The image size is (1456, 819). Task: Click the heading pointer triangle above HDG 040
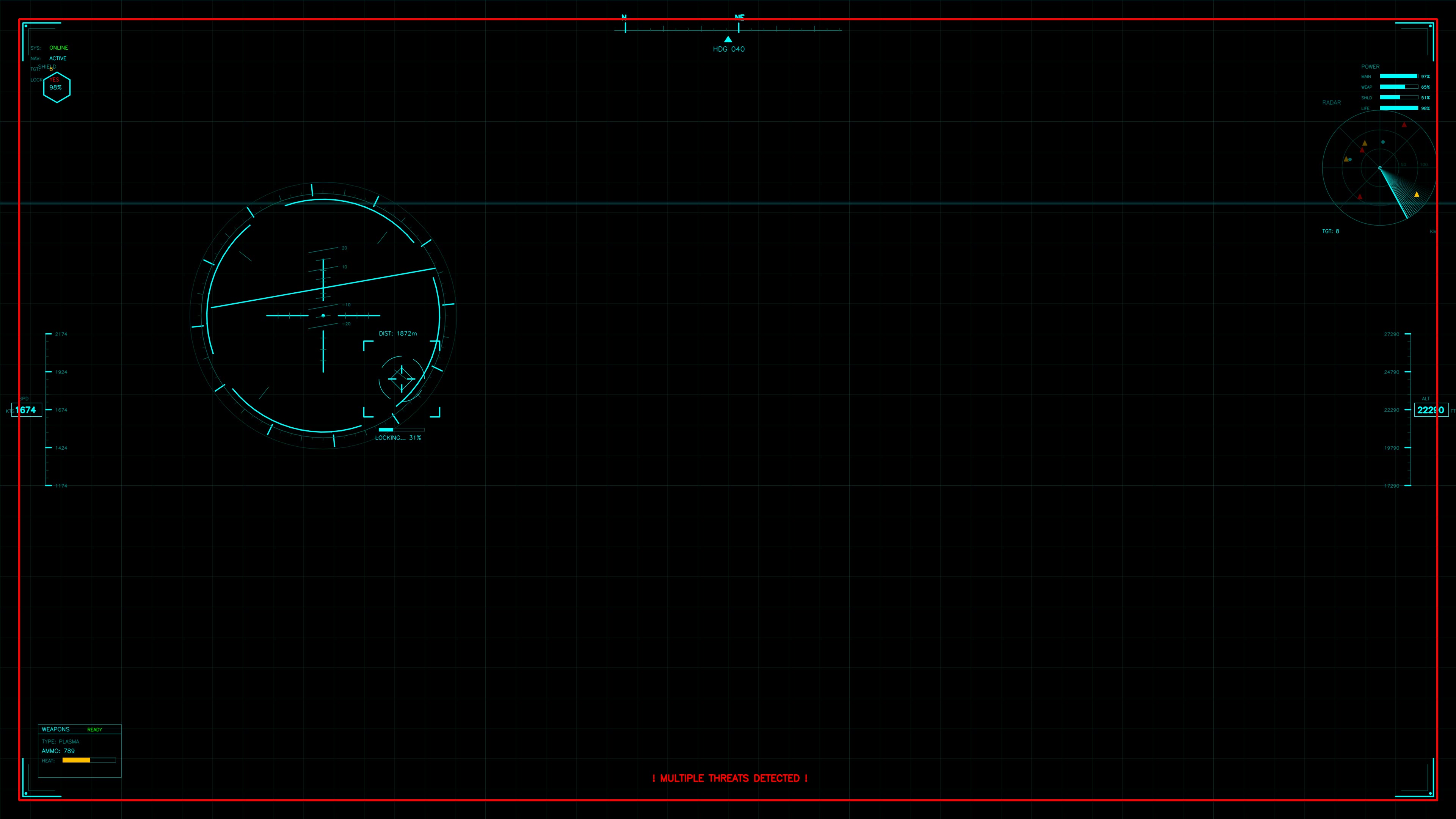728,39
